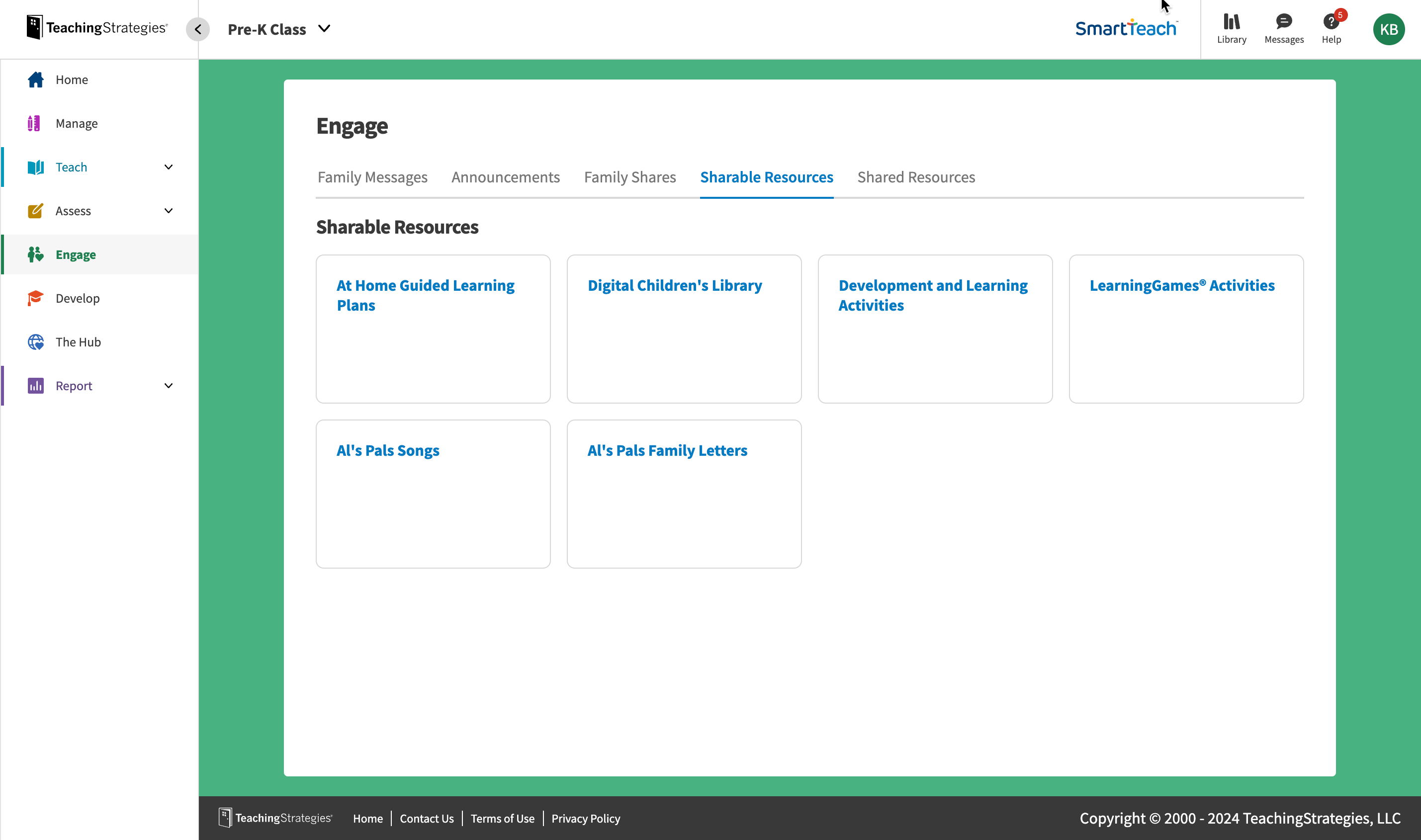This screenshot has width=1421, height=840.
Task: Collapse the sidebar with the back arrow
Action: [197, 29]
